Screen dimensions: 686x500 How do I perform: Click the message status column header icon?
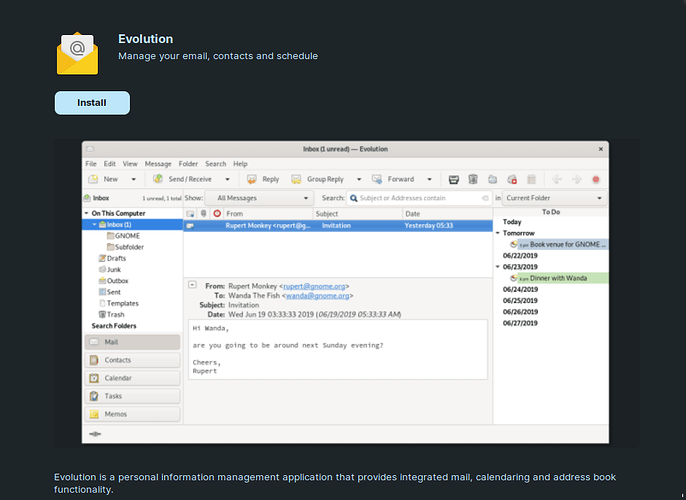pyautogui.click(x=190, y=214)
